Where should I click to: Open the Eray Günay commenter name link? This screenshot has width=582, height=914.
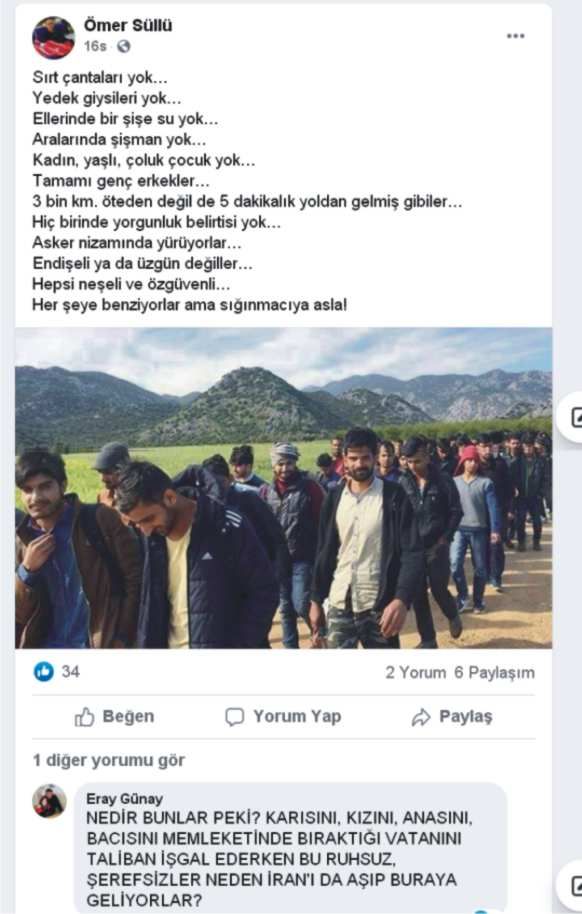pos(124,798)
